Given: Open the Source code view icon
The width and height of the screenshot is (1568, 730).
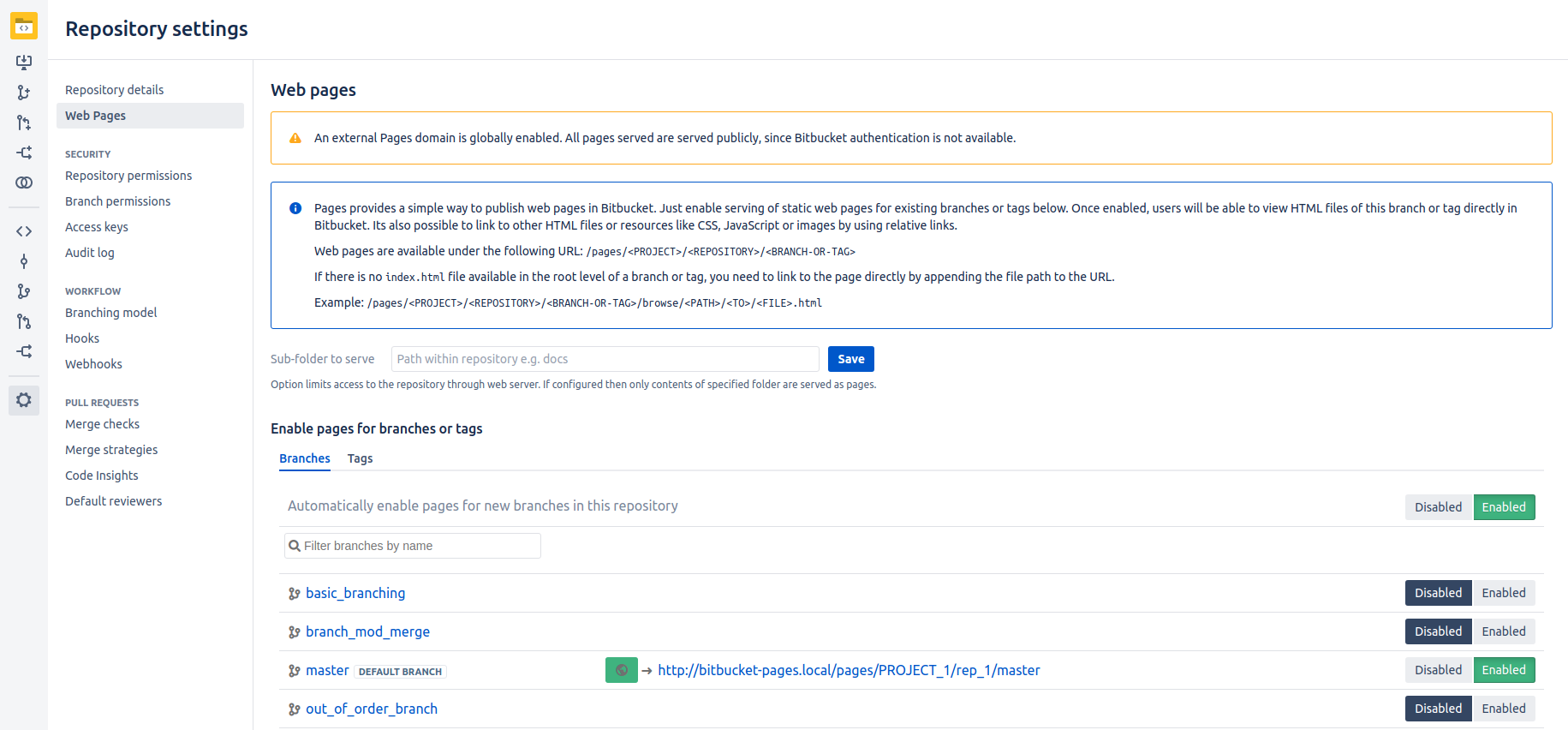Looking at the screenshot, I should coord(24,231).
